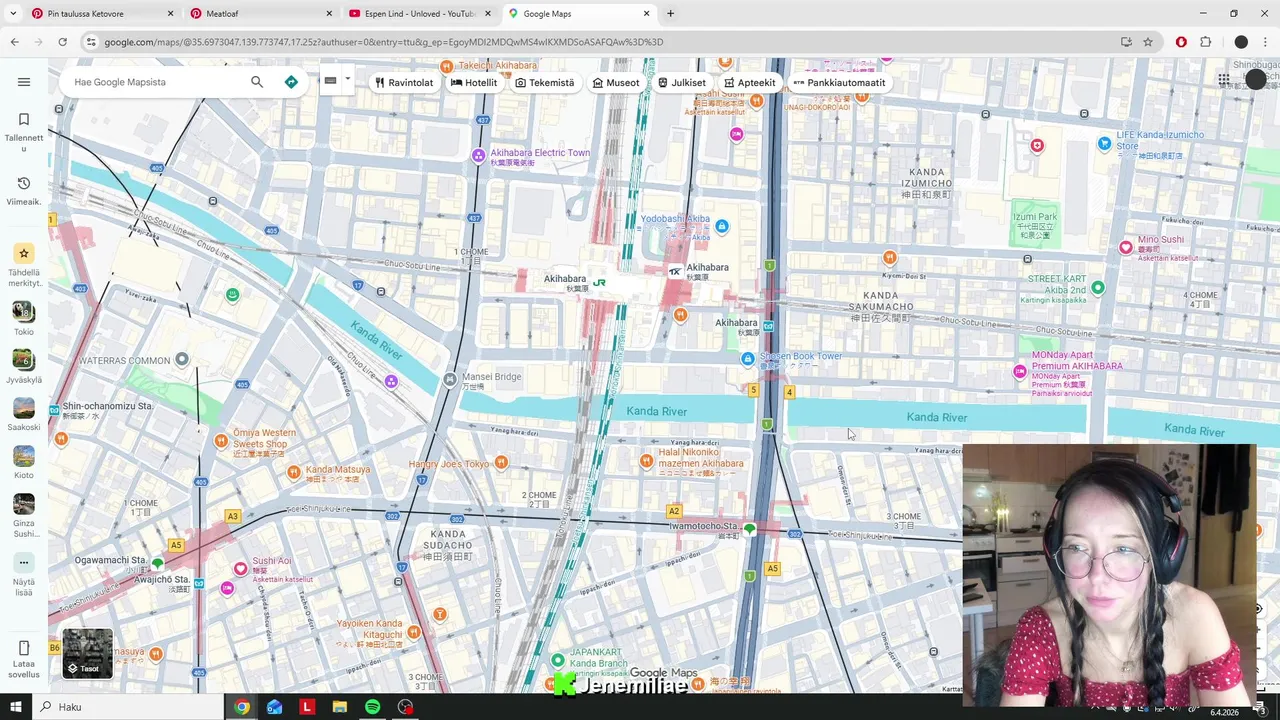Click the Shosen Book Tower pin
The width and height of the screenshot is (1280, 720).
(x=748, y=359)
